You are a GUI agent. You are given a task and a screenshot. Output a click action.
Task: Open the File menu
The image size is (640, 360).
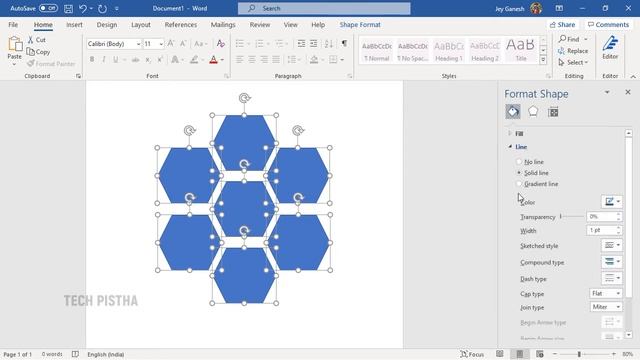13,24
